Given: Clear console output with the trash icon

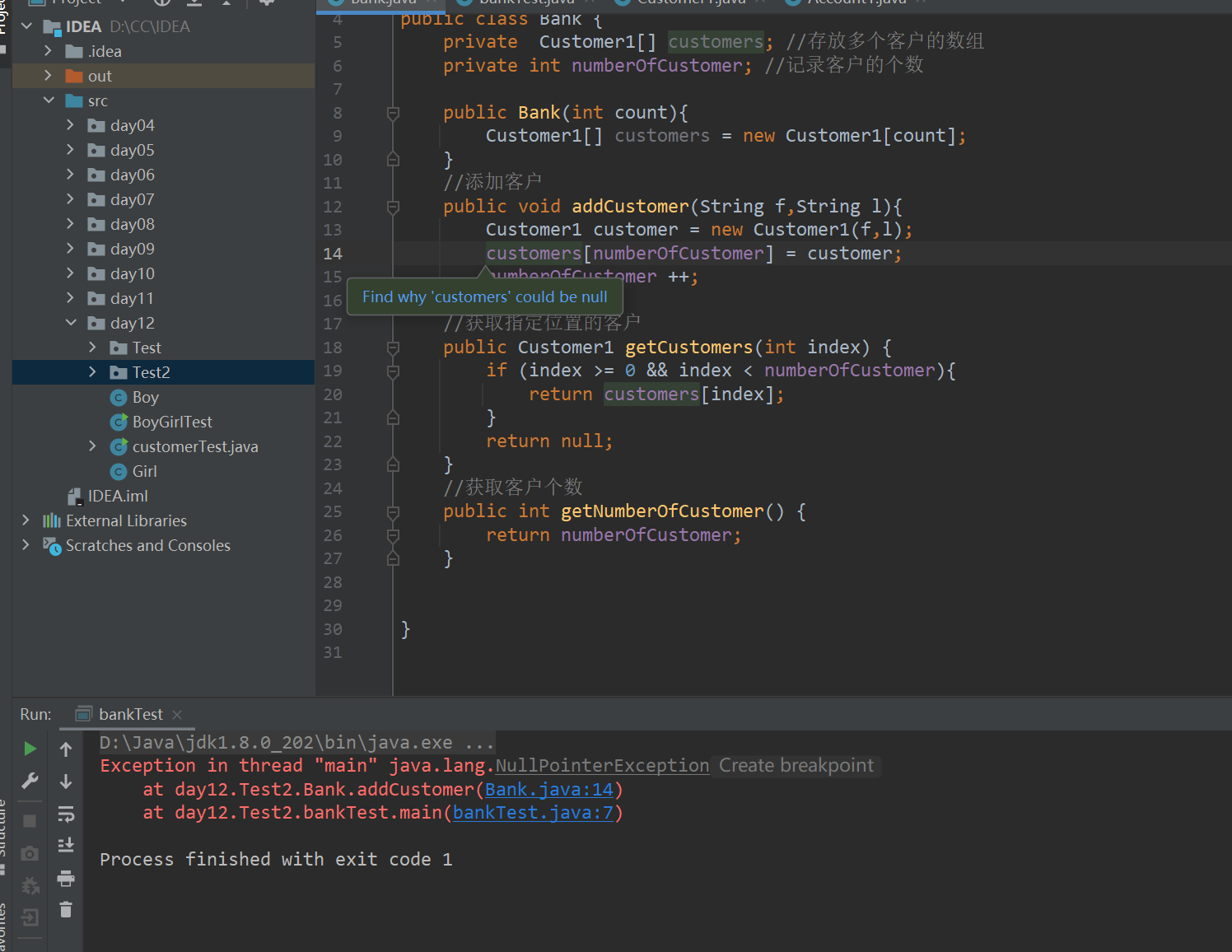Looking at the screenshot, I should tap(66, 910).
